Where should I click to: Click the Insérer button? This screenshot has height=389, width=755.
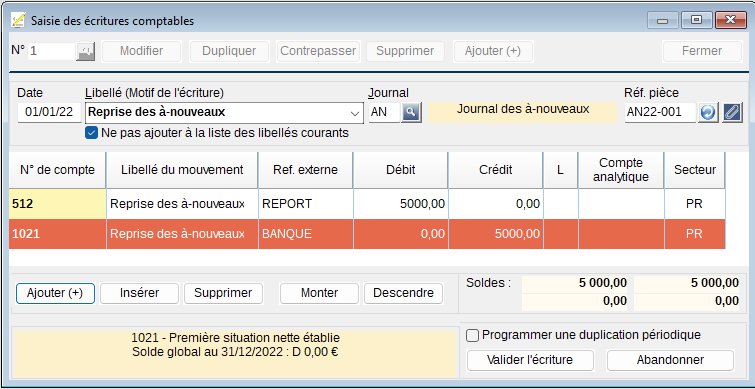point(140,293)
